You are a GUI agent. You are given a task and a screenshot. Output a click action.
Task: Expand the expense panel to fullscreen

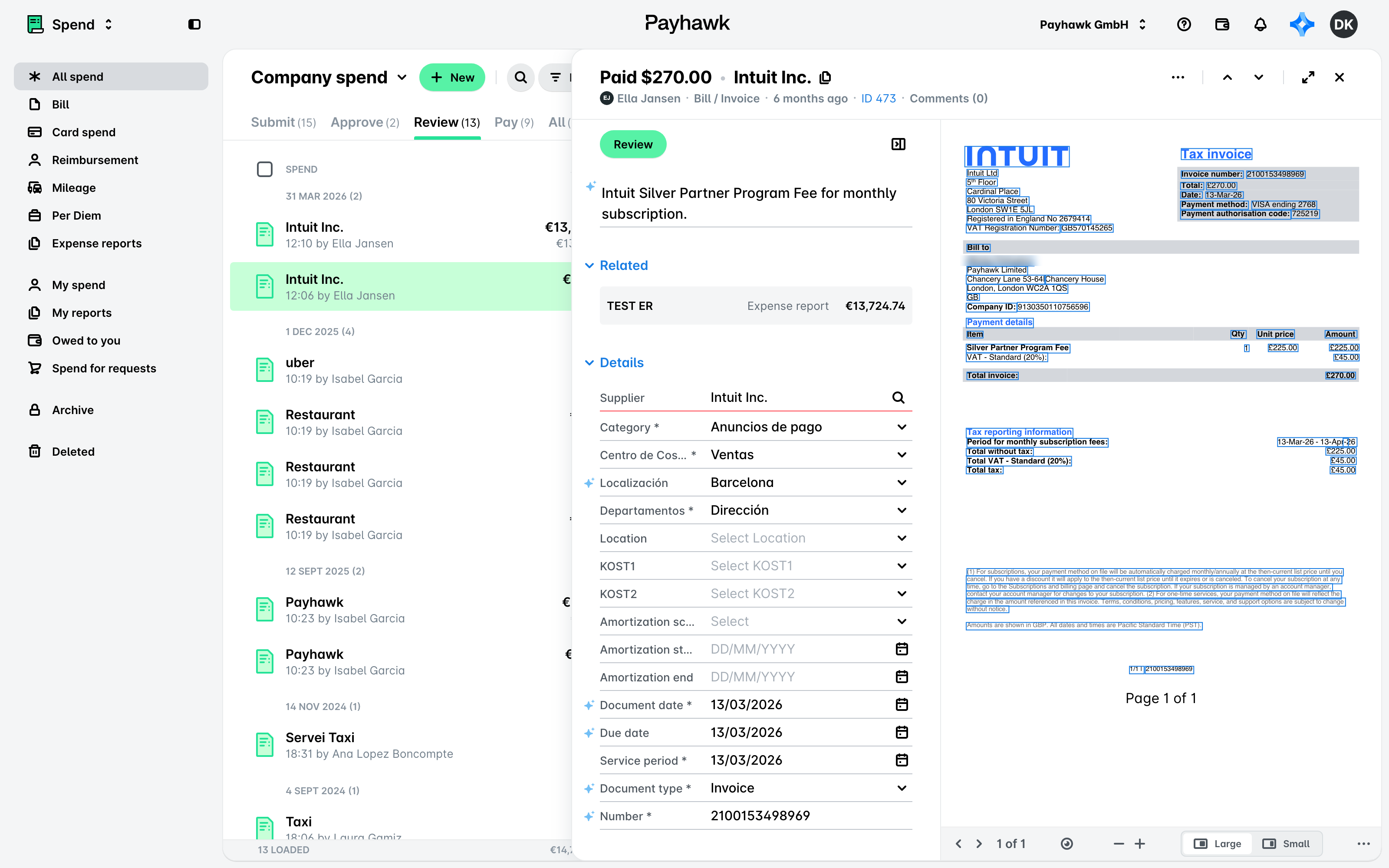tap(1308, 78)
